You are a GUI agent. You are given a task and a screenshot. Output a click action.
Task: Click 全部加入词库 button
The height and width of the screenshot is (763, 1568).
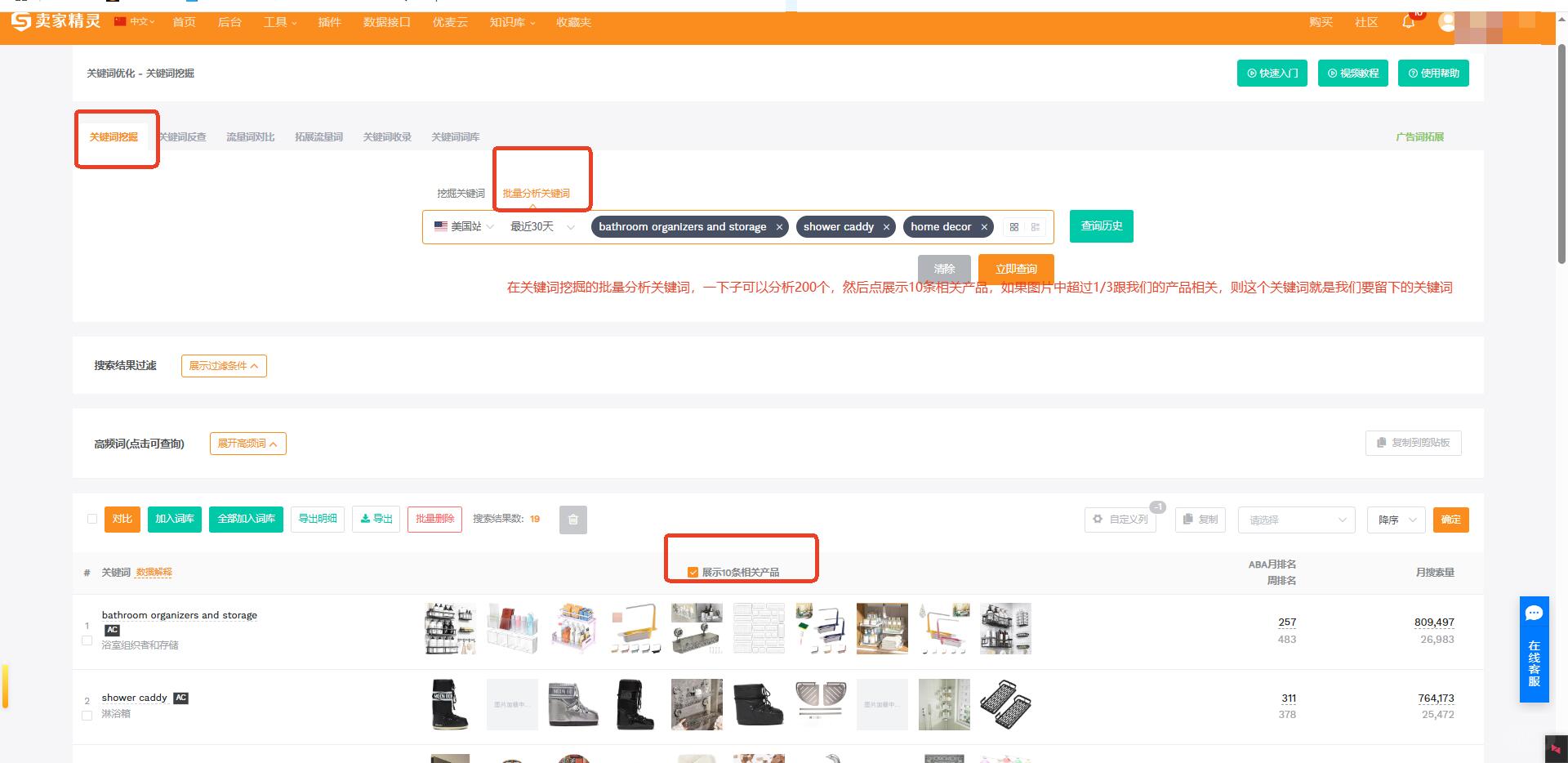tap(246, 520)
